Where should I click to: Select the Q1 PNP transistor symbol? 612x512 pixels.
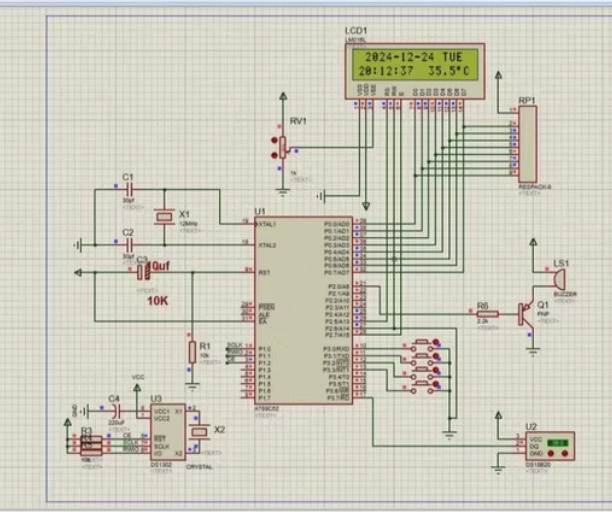(x=526, y=315)
